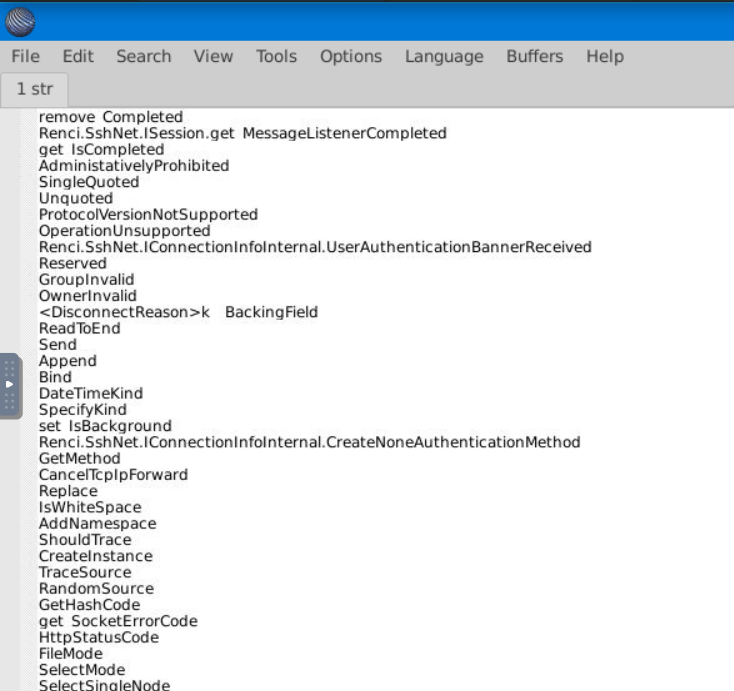Click the line 'HttpStatusCode'
Screen dimensions: 734x691
(x=99, y=637)
